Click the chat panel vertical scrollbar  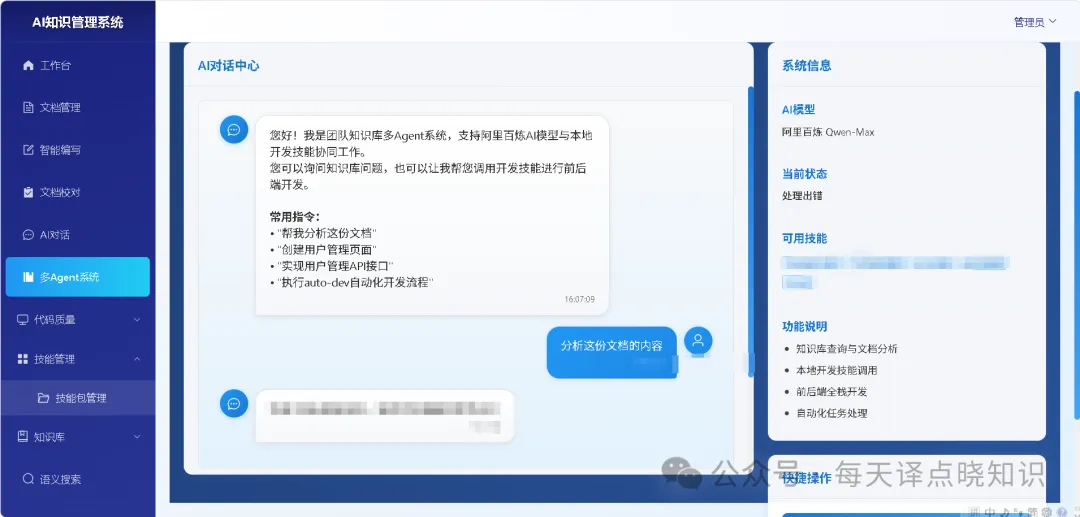[x=751, y=231]
